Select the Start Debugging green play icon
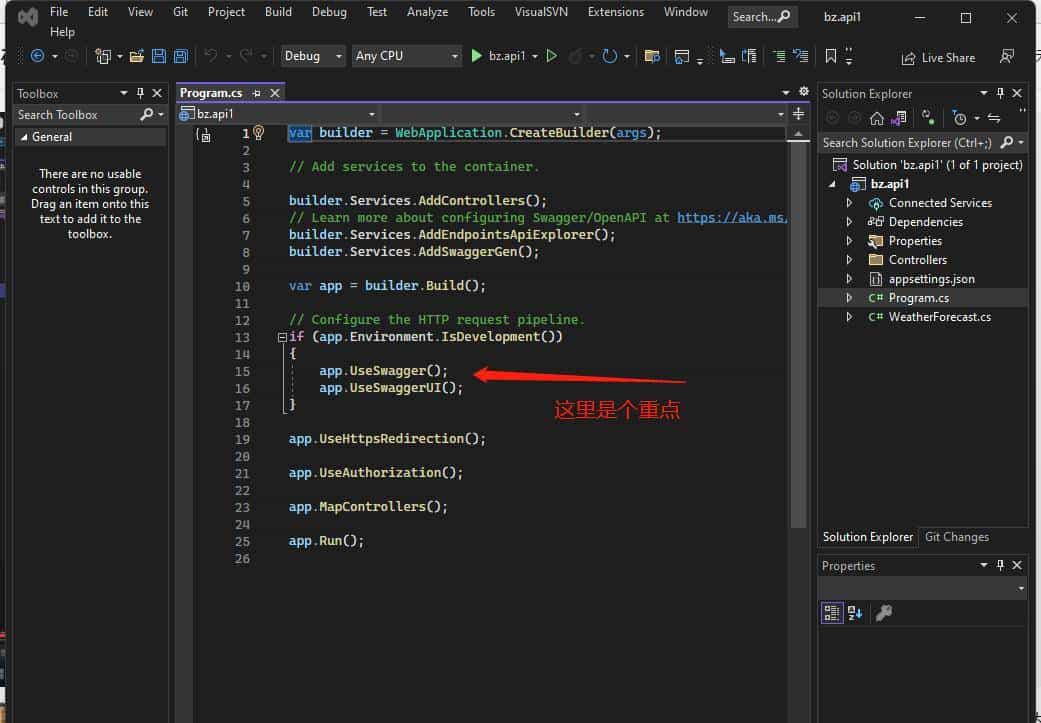The height and width of the screenshot is (723, 1041). [477, 56]
